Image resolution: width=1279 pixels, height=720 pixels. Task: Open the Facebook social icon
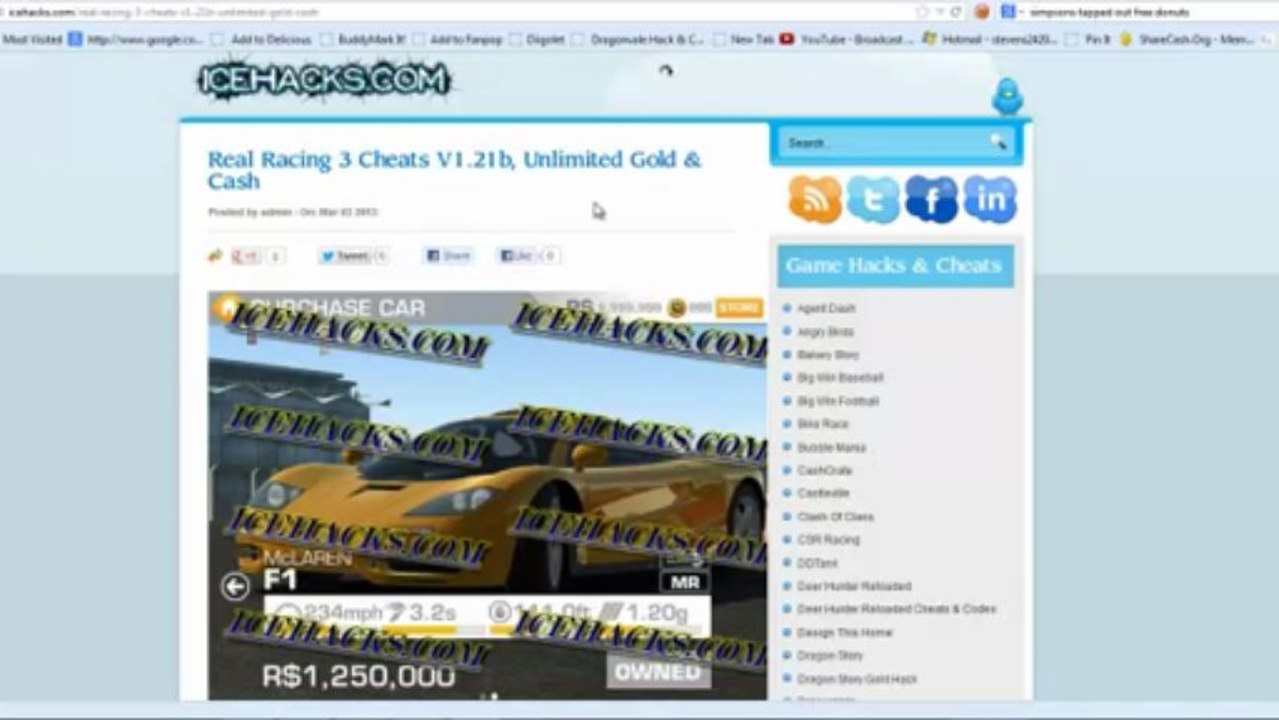pos(931,199)
